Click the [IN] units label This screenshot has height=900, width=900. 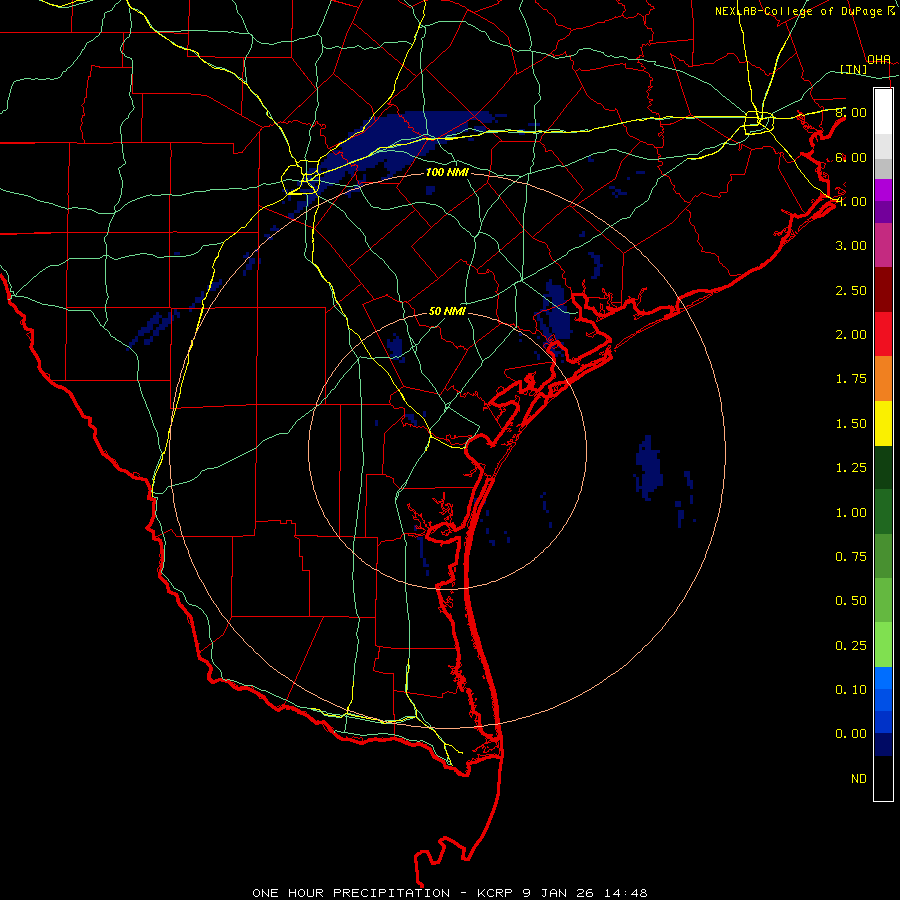[x=854, y=69]
